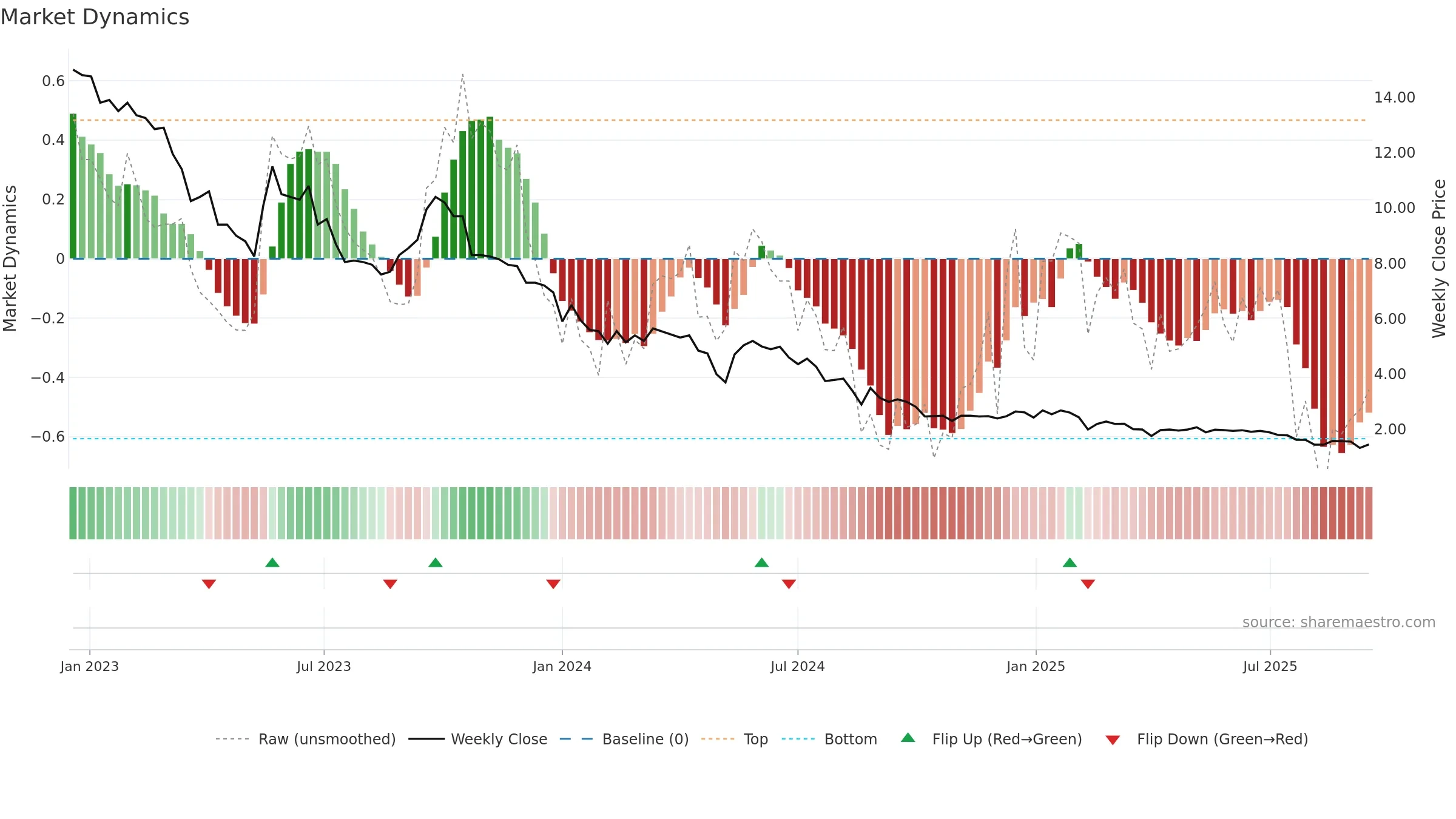Click the 0.4 left axis label

click(x=53, y=140)
